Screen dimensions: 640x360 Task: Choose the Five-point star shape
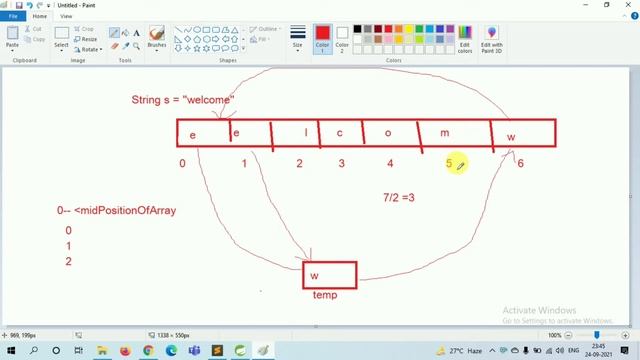coord(197,48)
